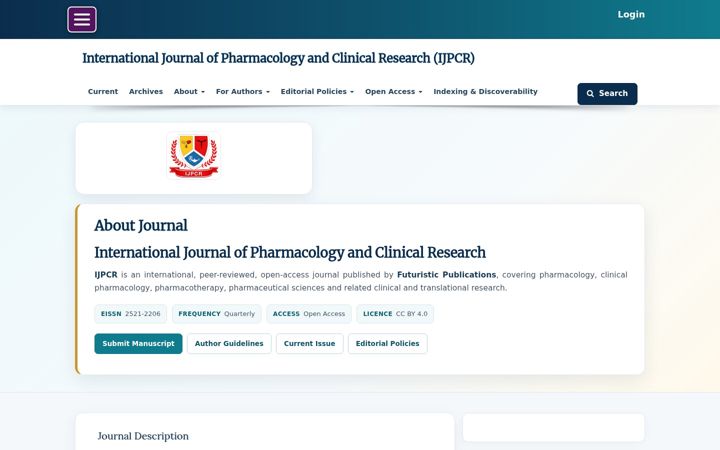Expand the For Authors dropdown
720x450 pixels.
tap(243, 91)
